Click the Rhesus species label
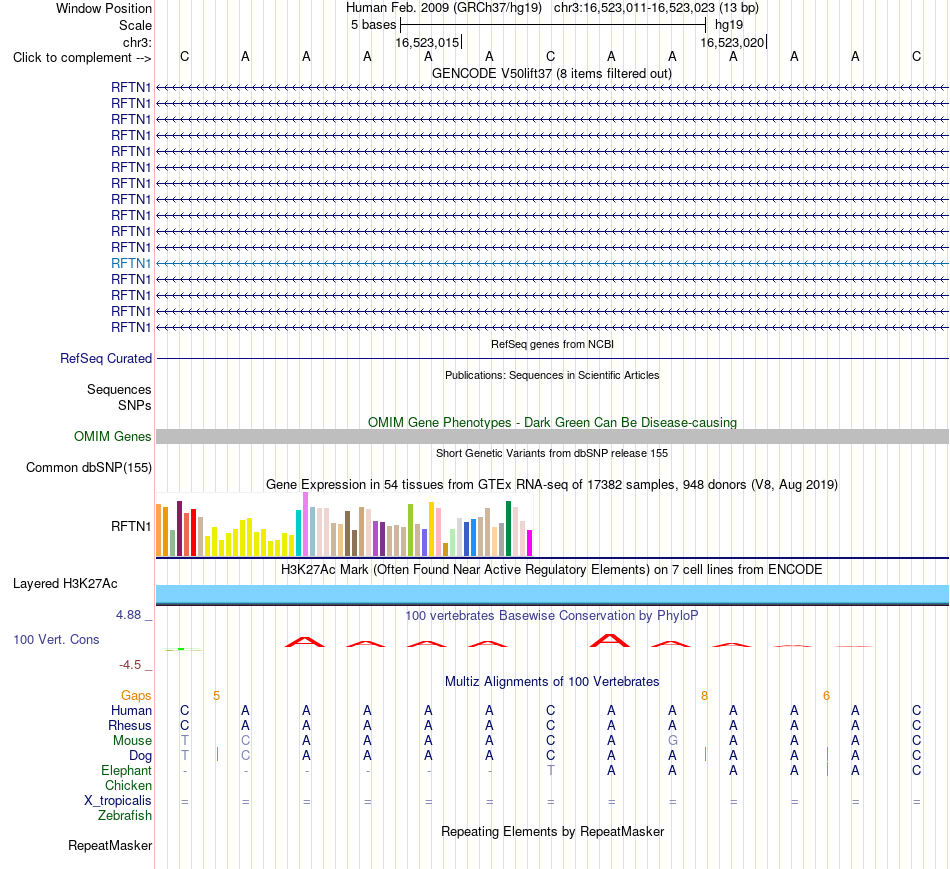The image size is (950, 869). (x=130, y=725)
